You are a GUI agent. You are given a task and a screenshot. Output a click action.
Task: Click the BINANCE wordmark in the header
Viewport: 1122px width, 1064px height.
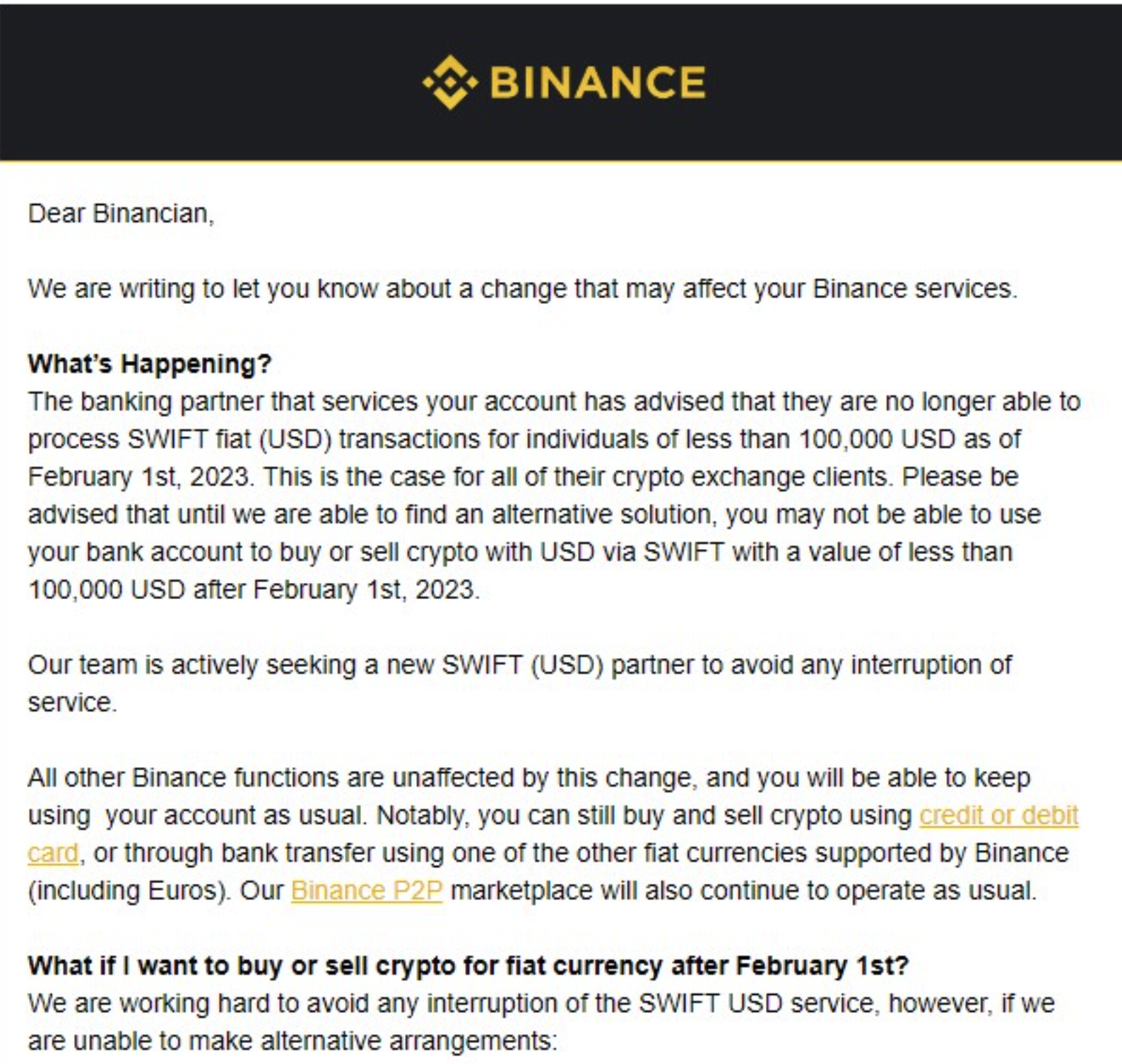pyautogui.click(x=597, y=83)
